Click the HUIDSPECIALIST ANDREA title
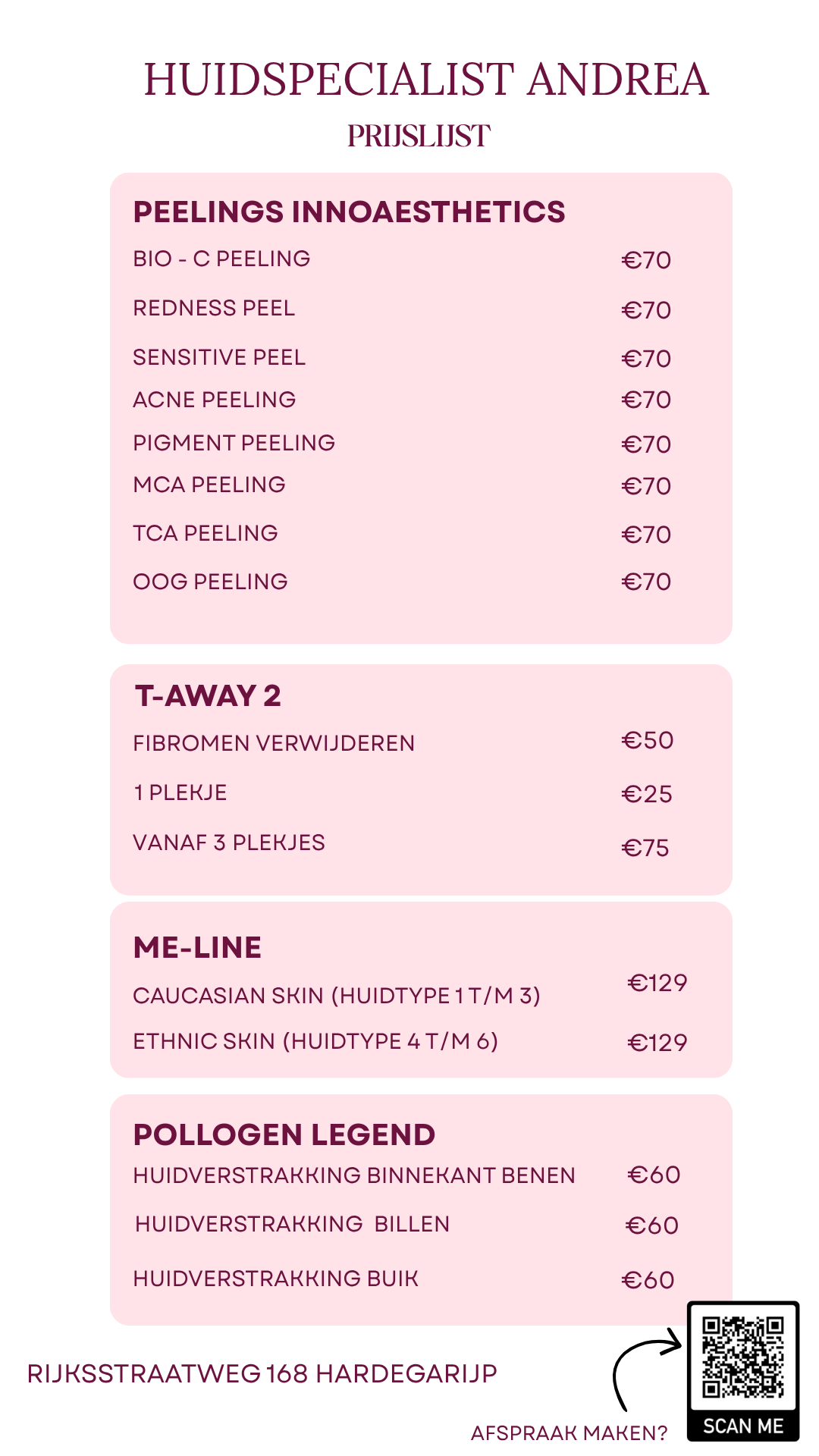Image resolution: width=819 pixels, height=1456 pixels. click(x=426, y=80)
